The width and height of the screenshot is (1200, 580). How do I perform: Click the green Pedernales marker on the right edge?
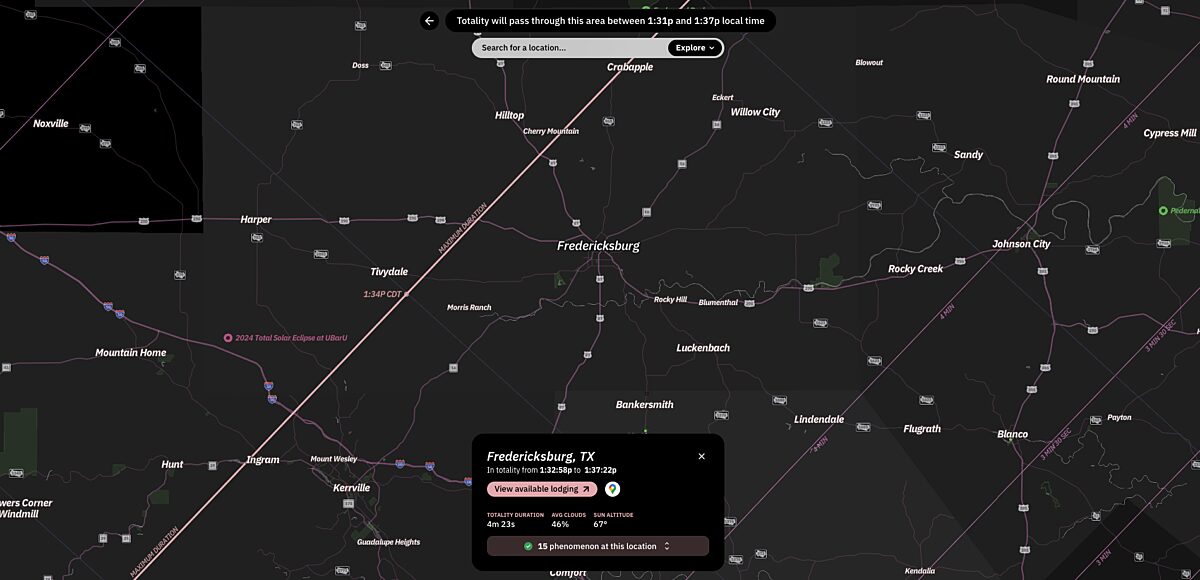point(1162,211)
